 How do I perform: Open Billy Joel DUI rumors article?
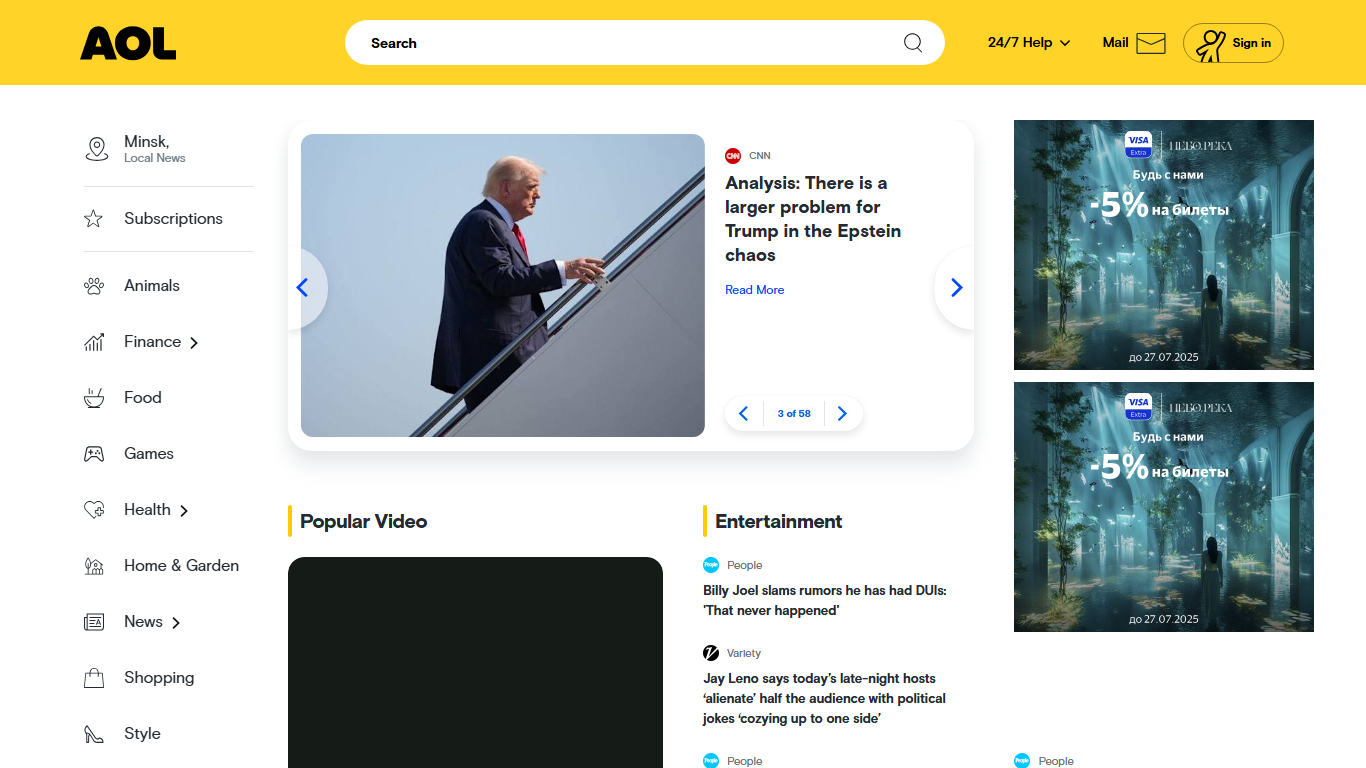pos(825,601)
